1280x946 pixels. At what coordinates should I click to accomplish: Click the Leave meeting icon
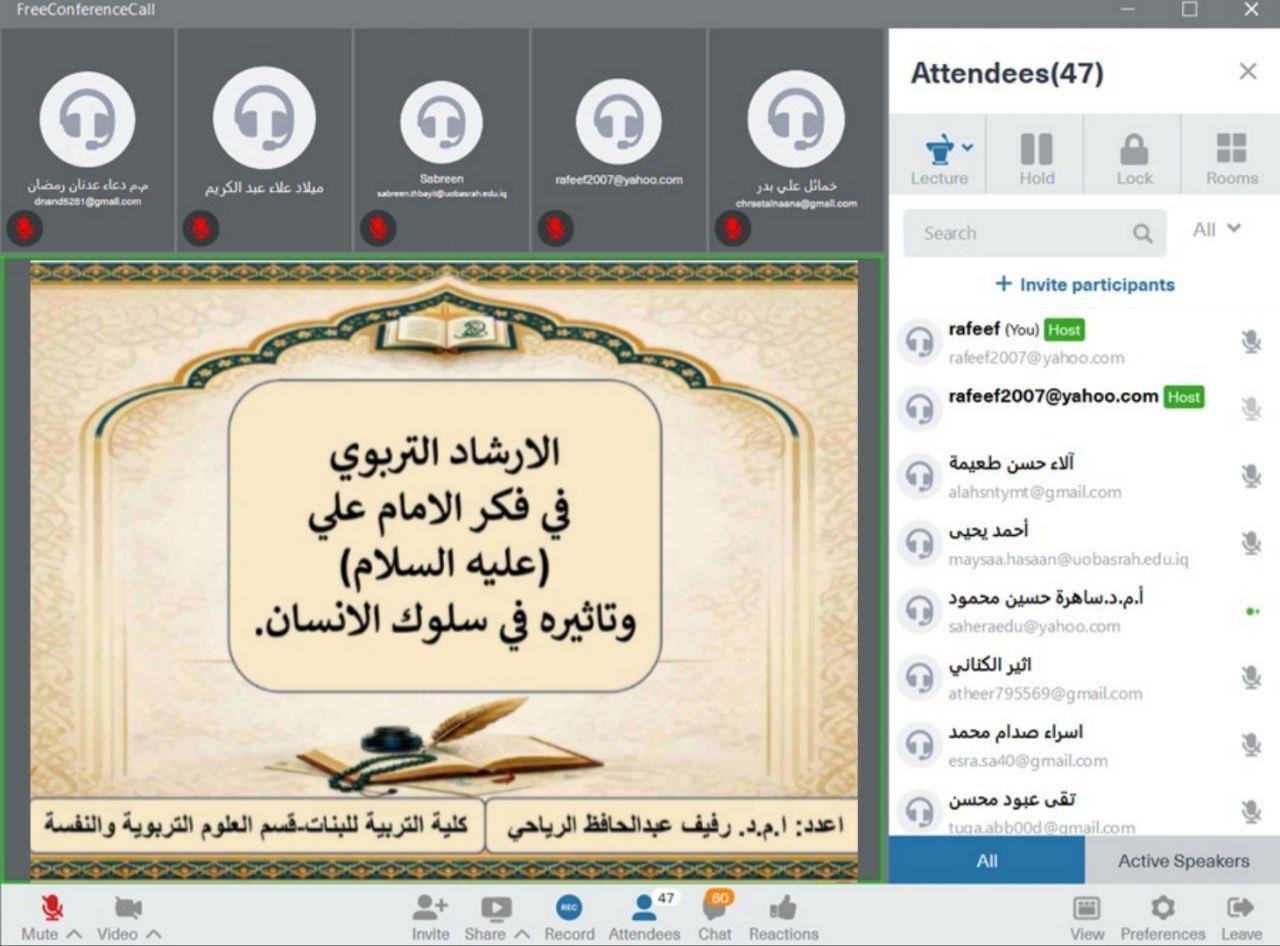pos(1240,909)
